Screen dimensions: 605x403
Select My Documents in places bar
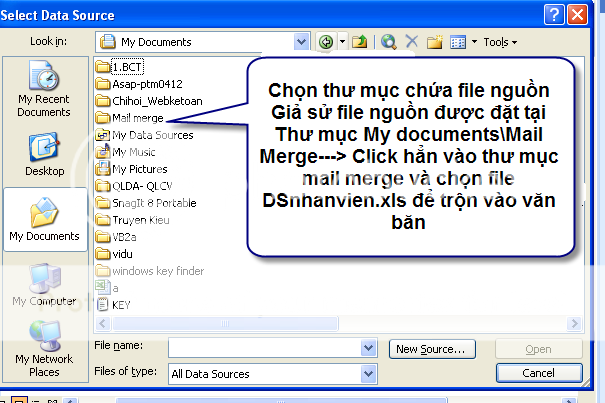tap(45, 219)
